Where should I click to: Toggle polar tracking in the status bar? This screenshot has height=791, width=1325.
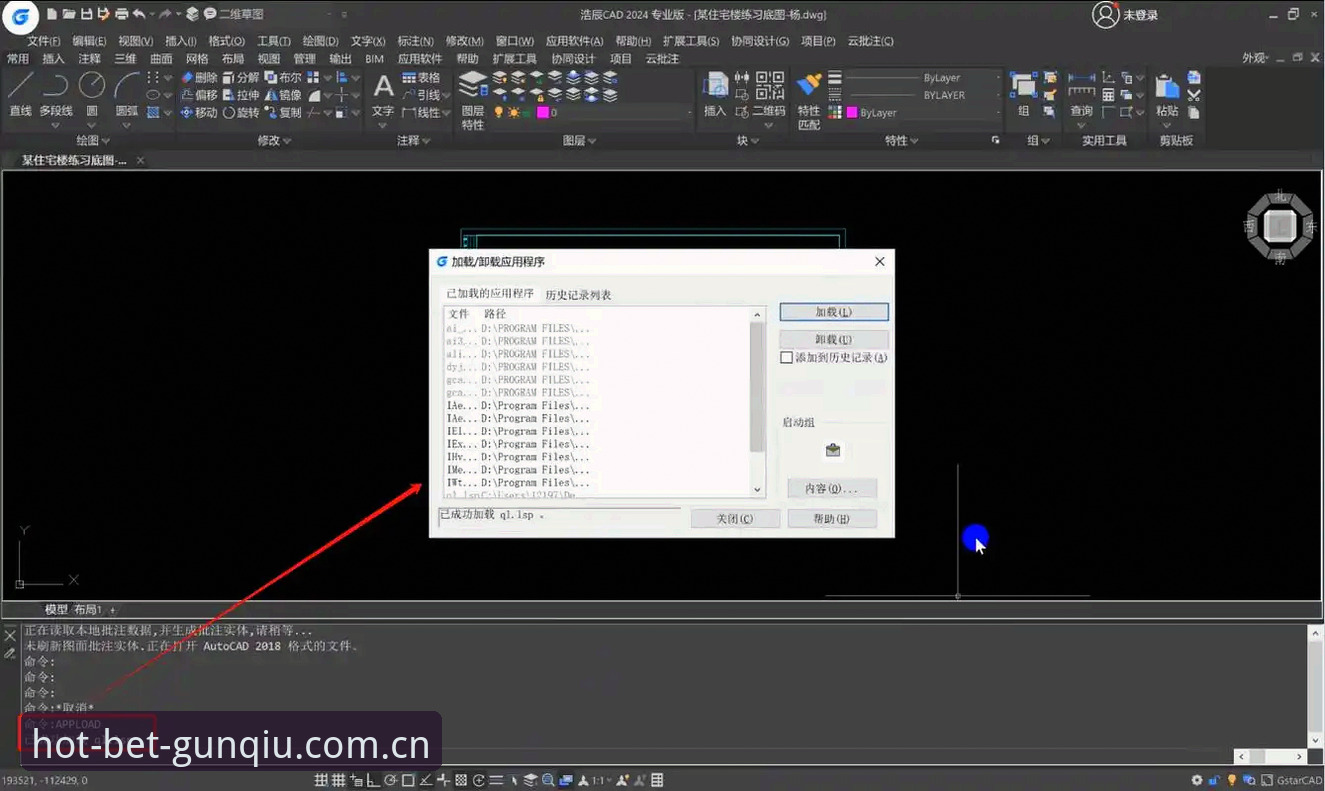click(x=391, y=780)
